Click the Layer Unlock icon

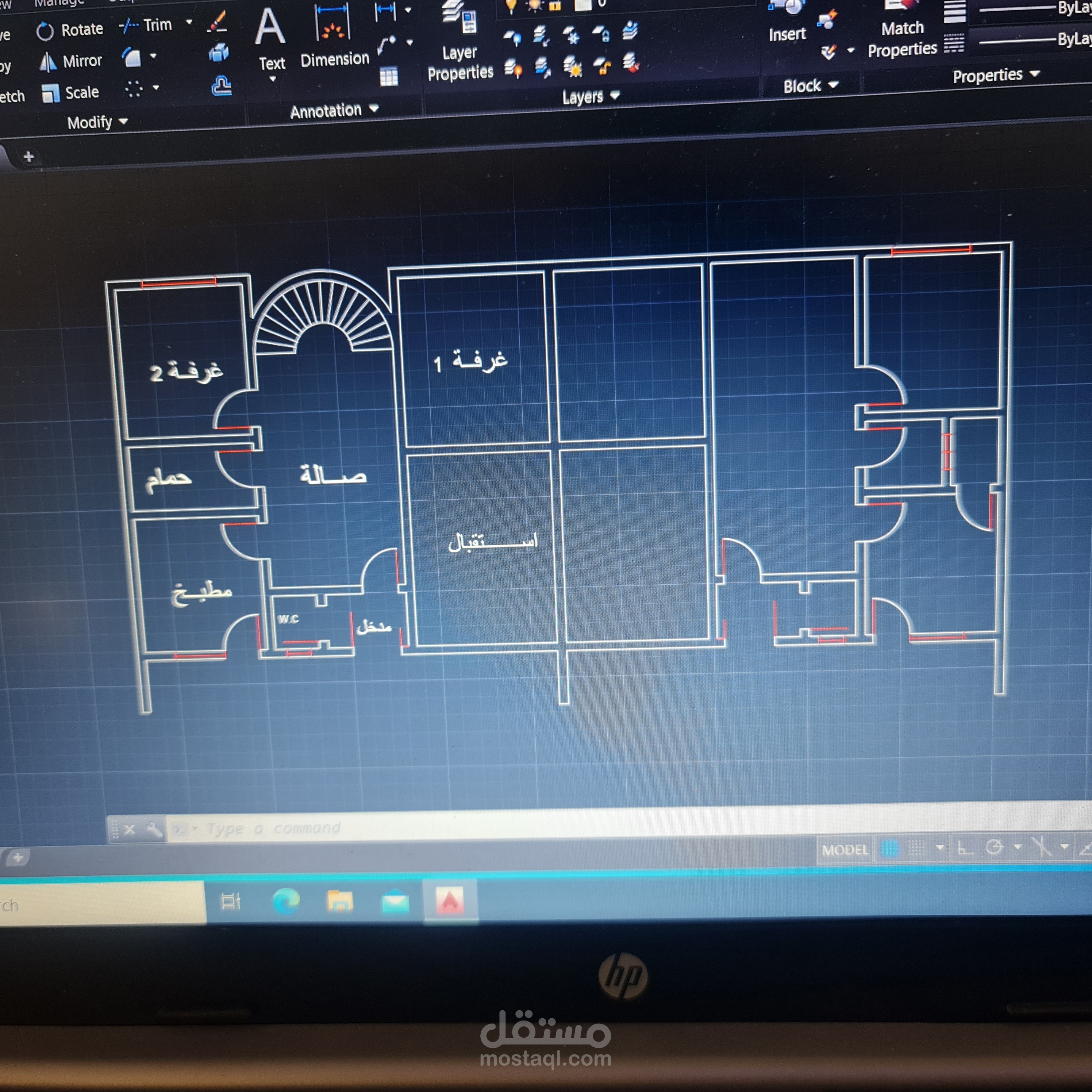pos(602,66)
